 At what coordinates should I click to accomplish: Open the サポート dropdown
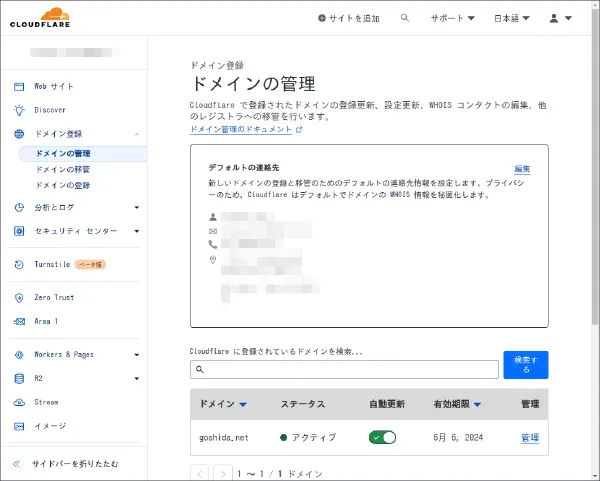[x=453, y=18]
